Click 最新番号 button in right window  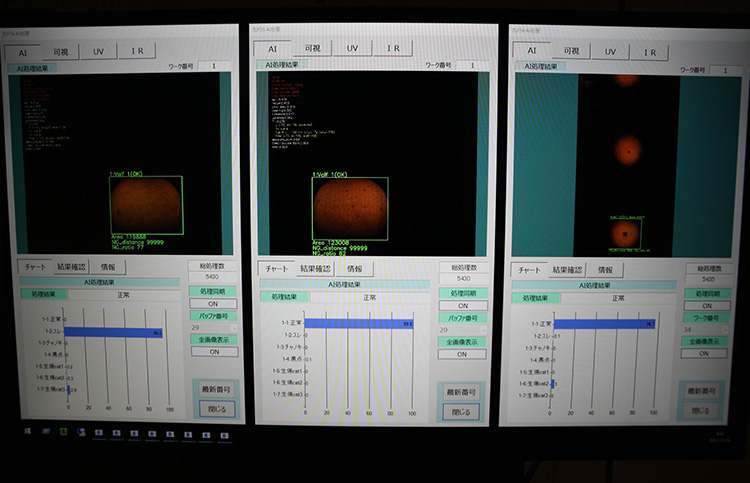701,391
